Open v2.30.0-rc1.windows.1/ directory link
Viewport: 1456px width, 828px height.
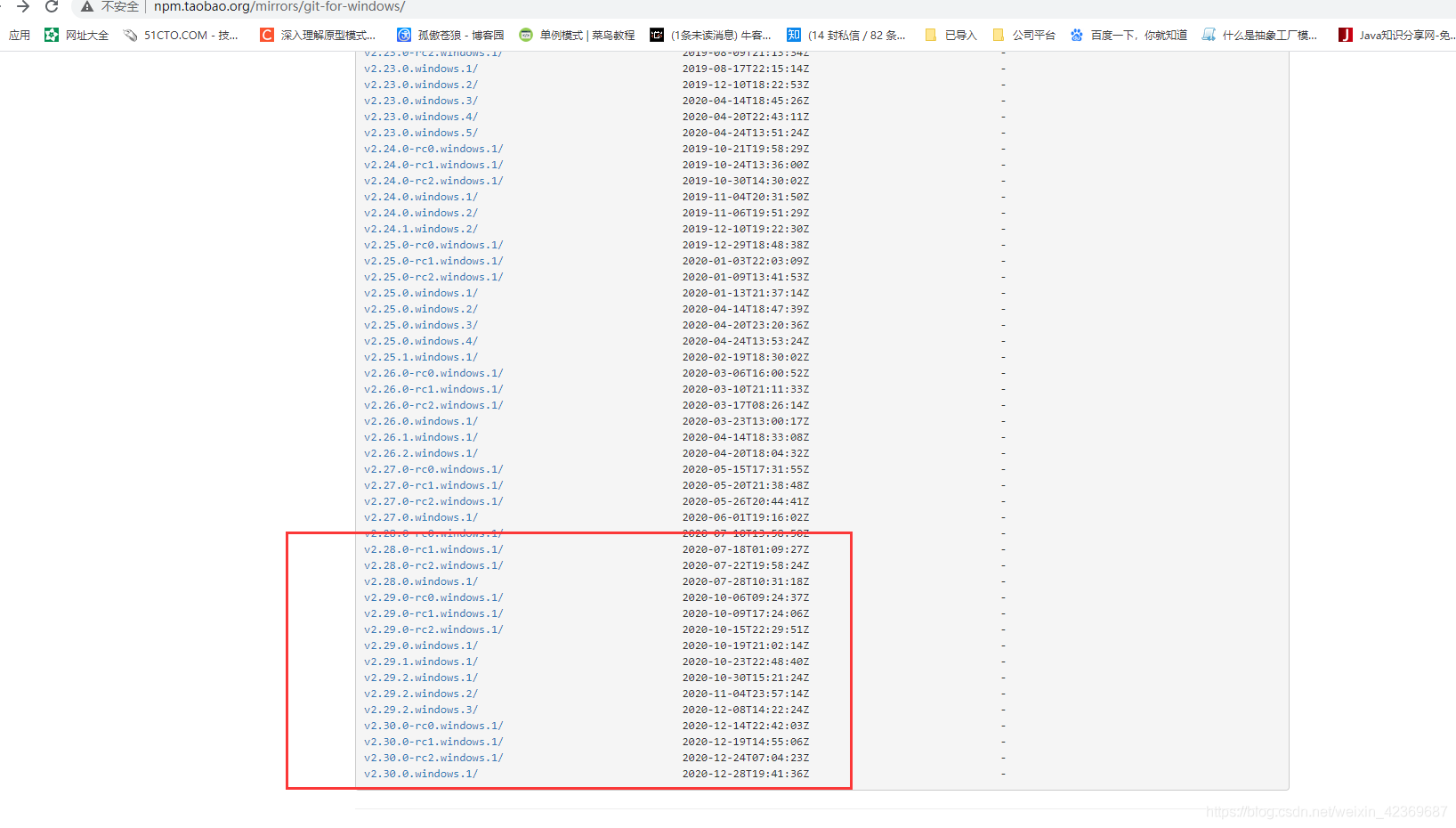[x=433, y=742]
